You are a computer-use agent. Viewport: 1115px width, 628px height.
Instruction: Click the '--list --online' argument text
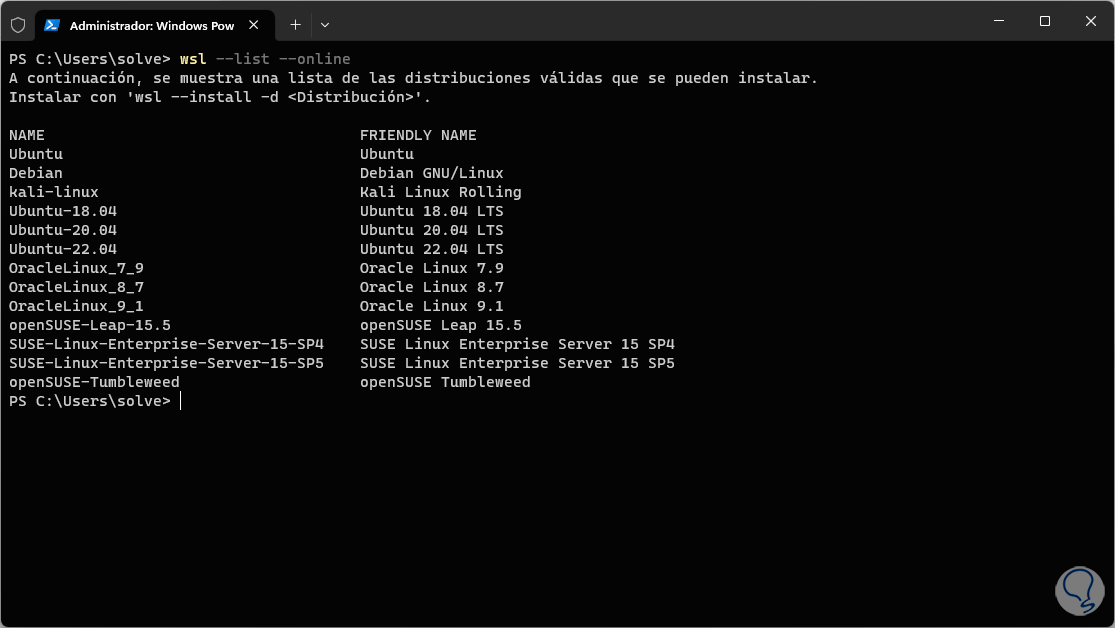283,59
